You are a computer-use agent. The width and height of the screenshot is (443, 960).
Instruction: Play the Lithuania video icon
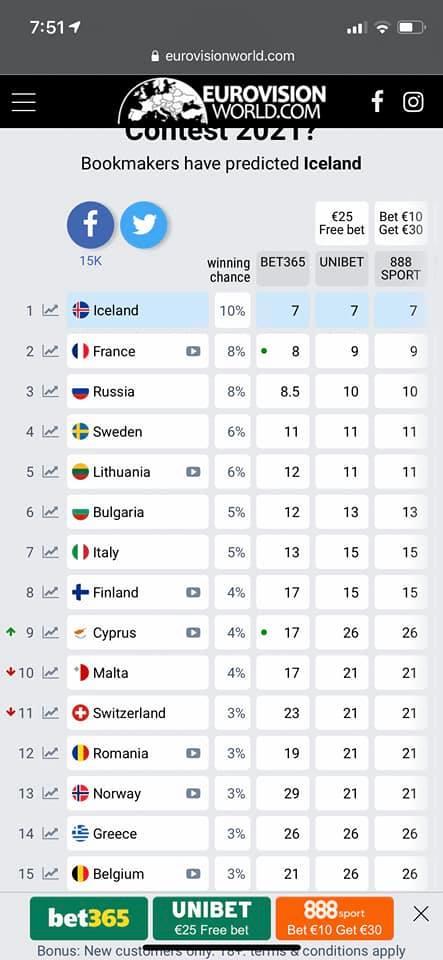[x=193, y=472]
